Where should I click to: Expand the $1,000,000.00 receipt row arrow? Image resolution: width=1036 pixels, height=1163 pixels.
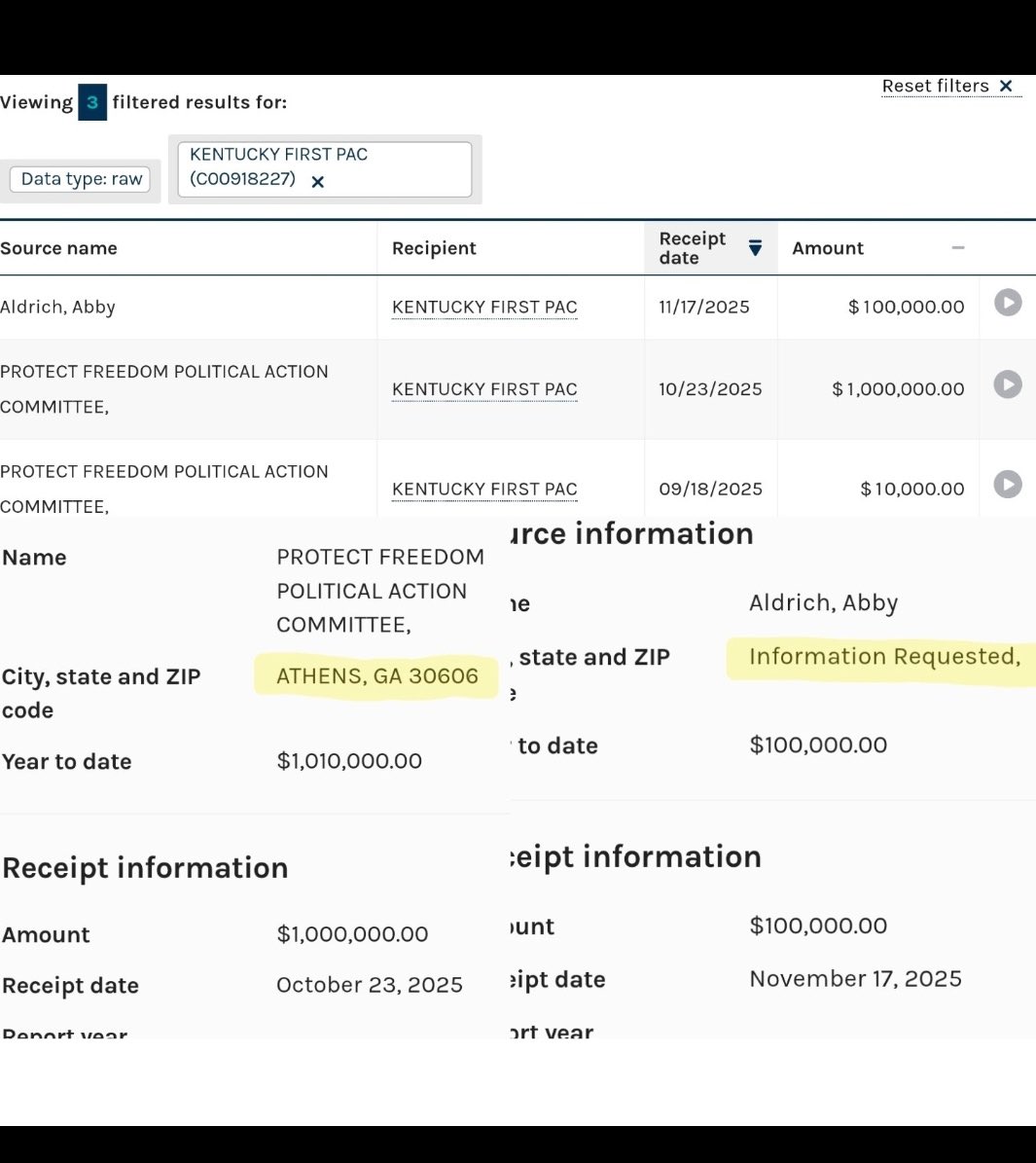coord(1008,385)
